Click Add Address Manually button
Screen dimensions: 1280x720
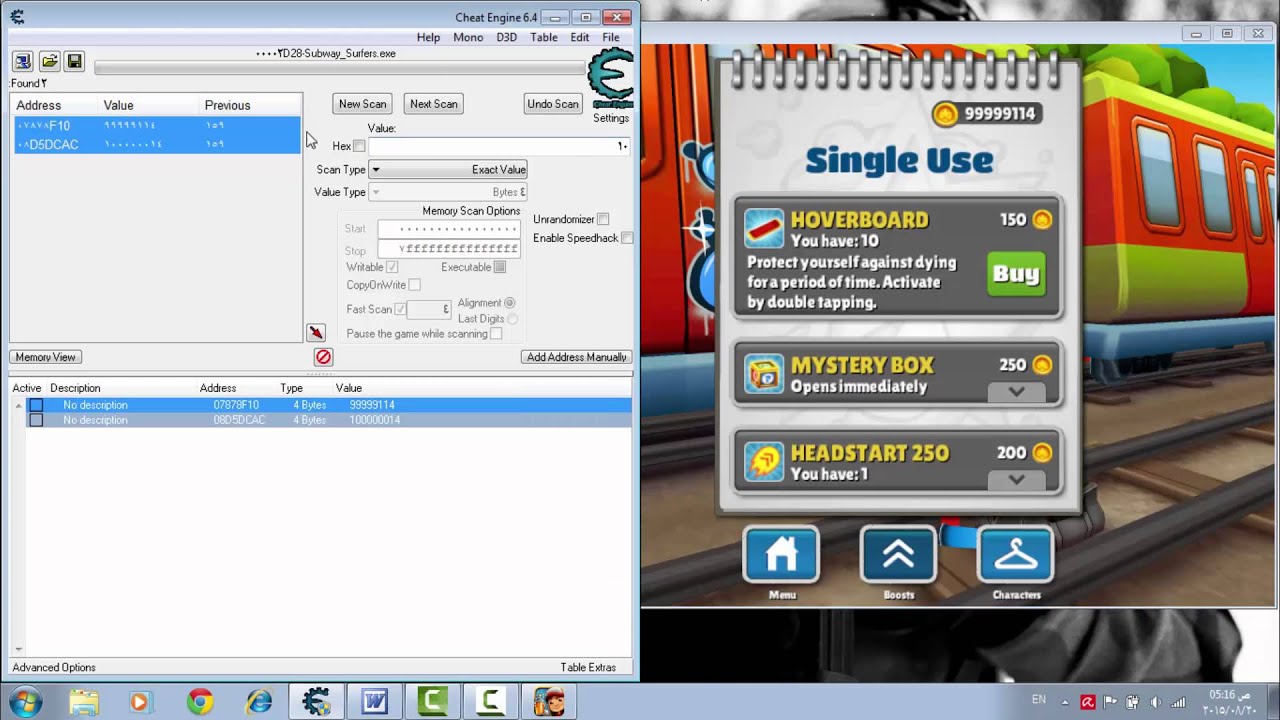pyautogui.click(x=576, y=357)
